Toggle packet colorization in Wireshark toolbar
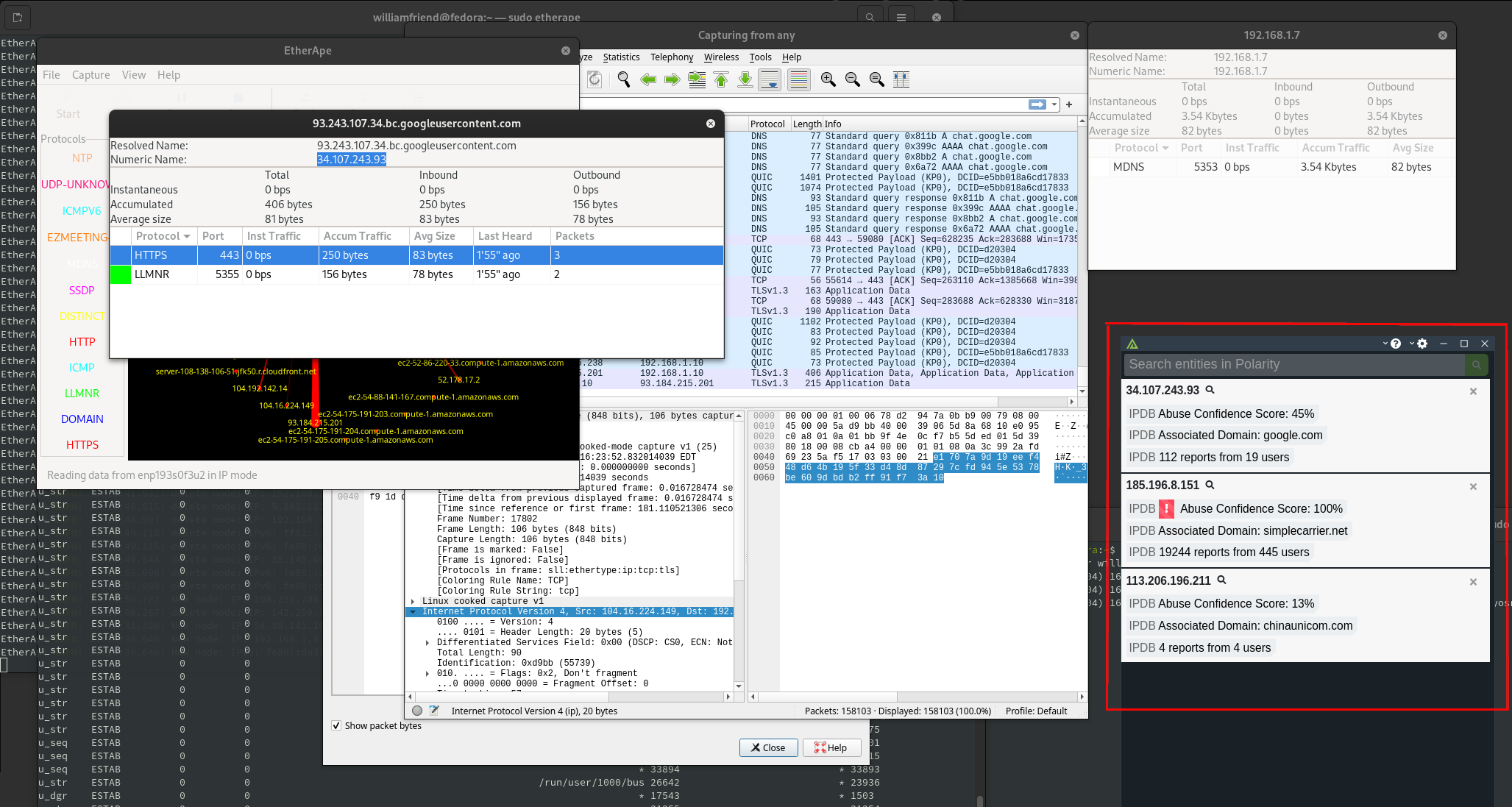This screenshot has height=807, width=1512. click(799, 79)
